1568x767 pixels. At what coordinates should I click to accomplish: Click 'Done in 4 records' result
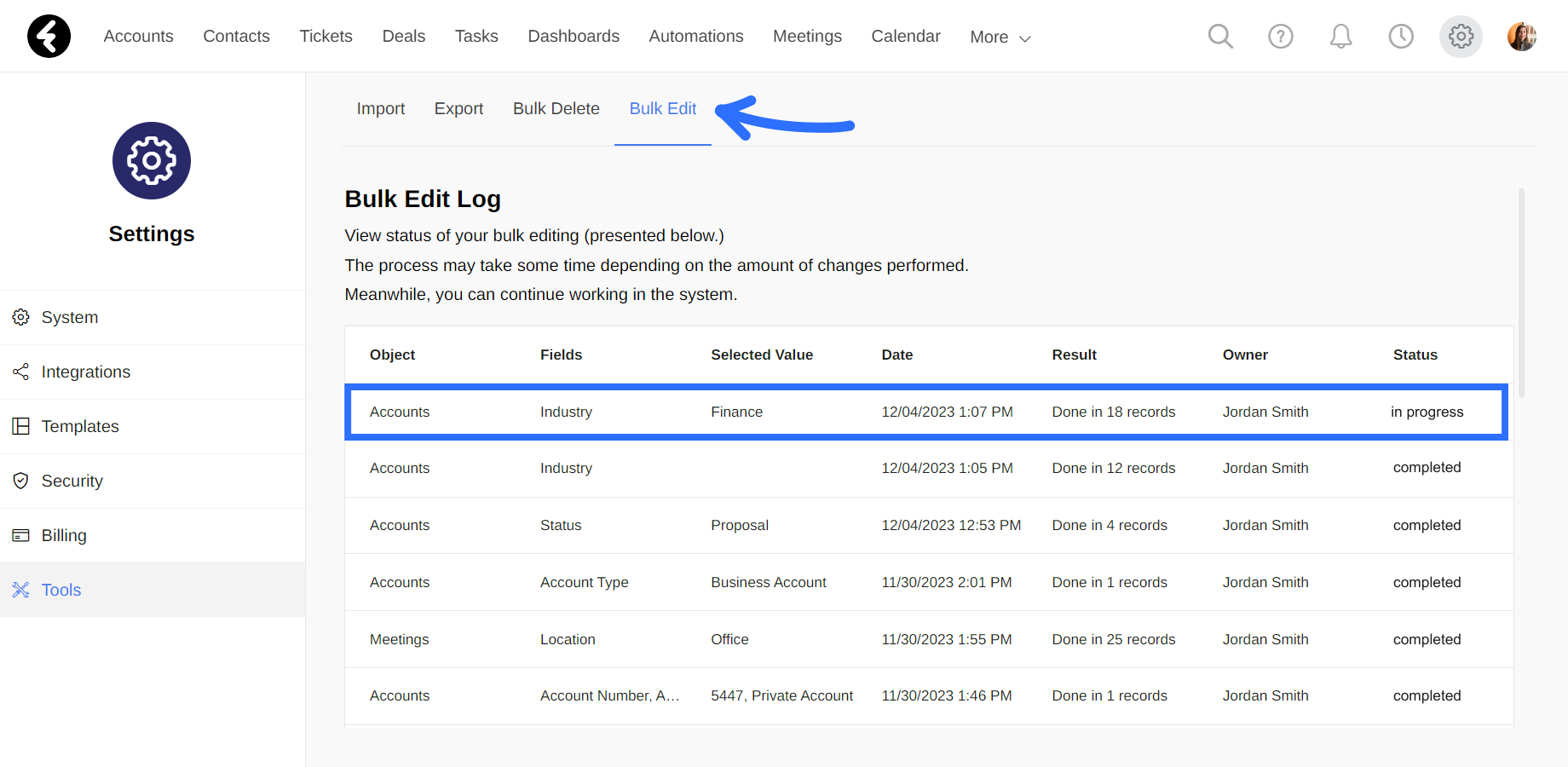point(1110,525)
